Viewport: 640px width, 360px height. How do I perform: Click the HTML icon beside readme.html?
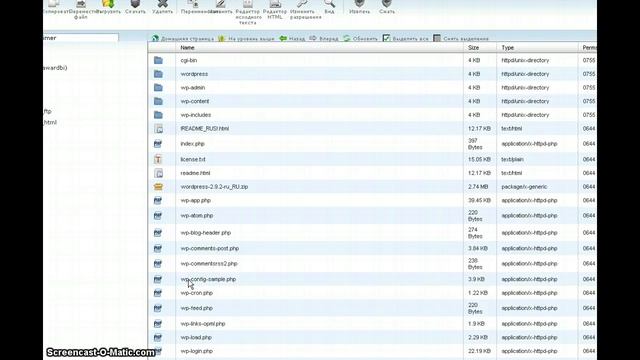pos(158,173)
